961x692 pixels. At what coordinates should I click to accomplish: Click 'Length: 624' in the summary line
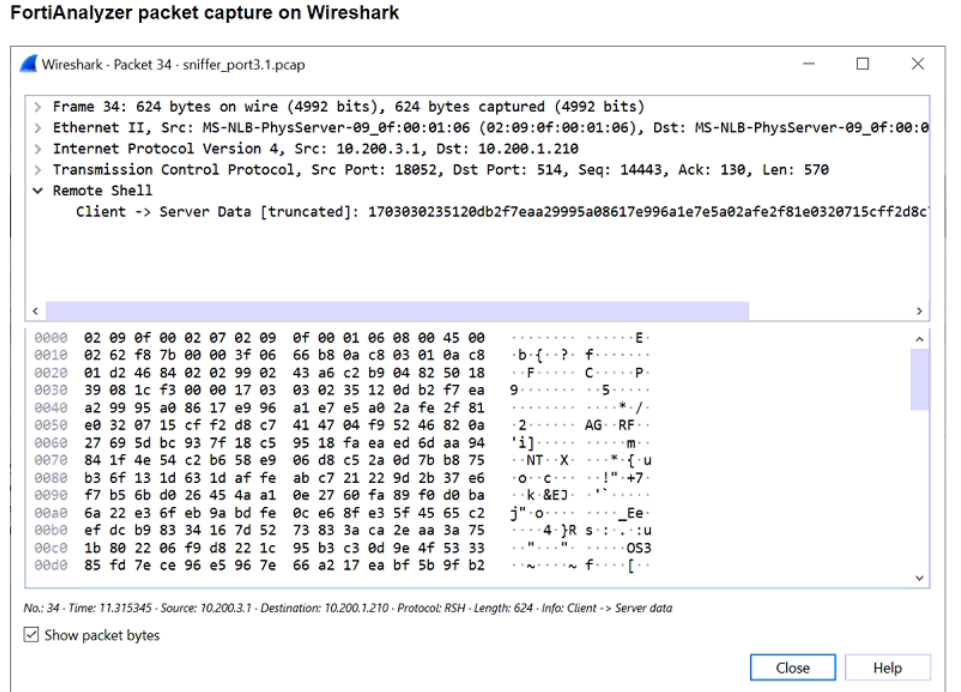[x=503, y=608]
